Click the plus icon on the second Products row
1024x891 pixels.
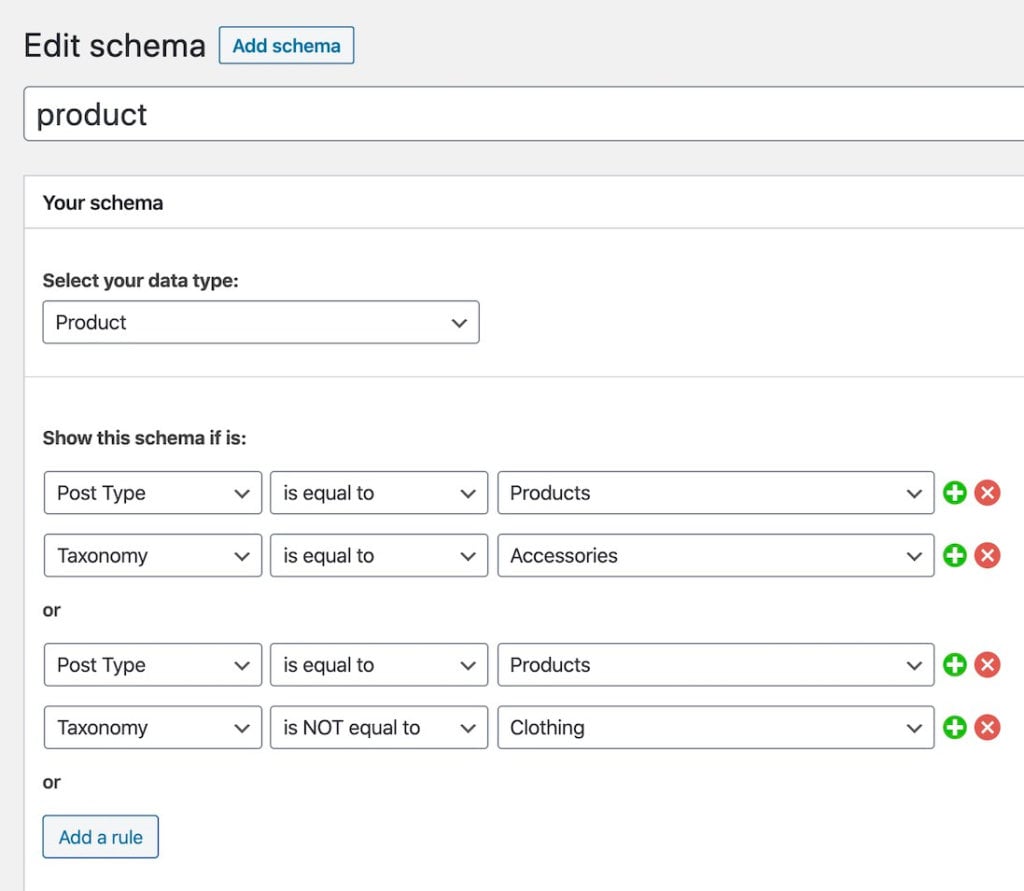click(954, 664)
